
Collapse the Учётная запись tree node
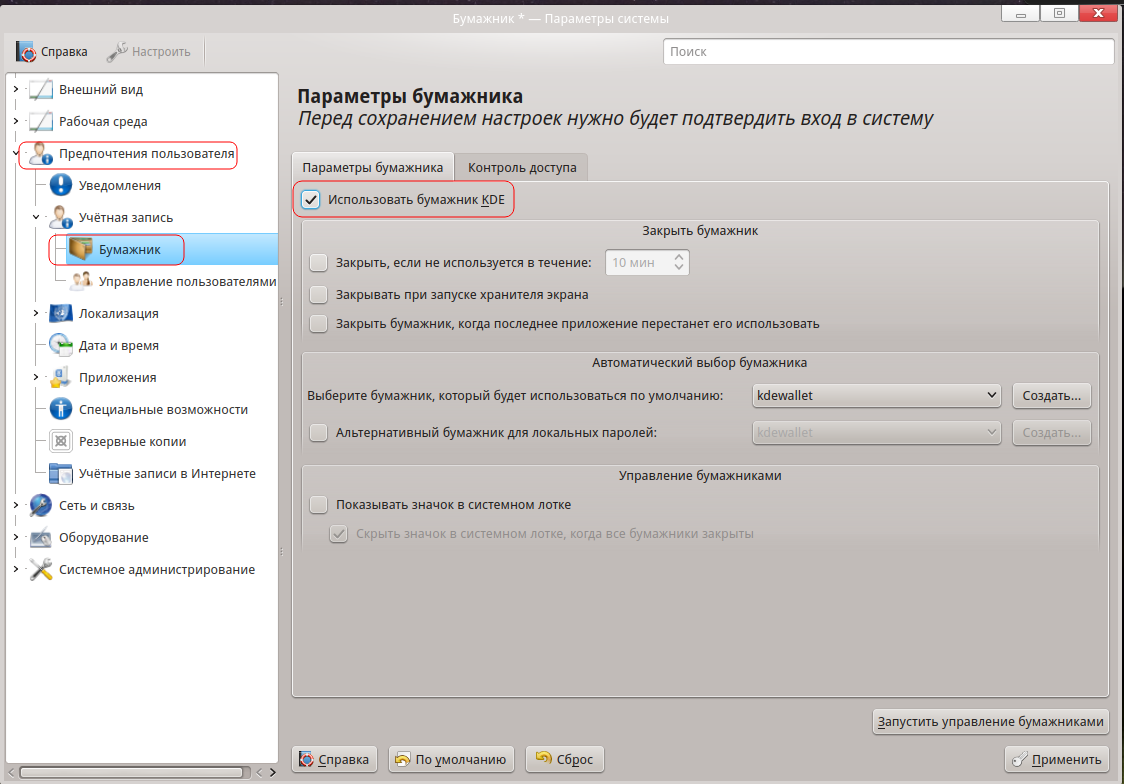(36, 217)
